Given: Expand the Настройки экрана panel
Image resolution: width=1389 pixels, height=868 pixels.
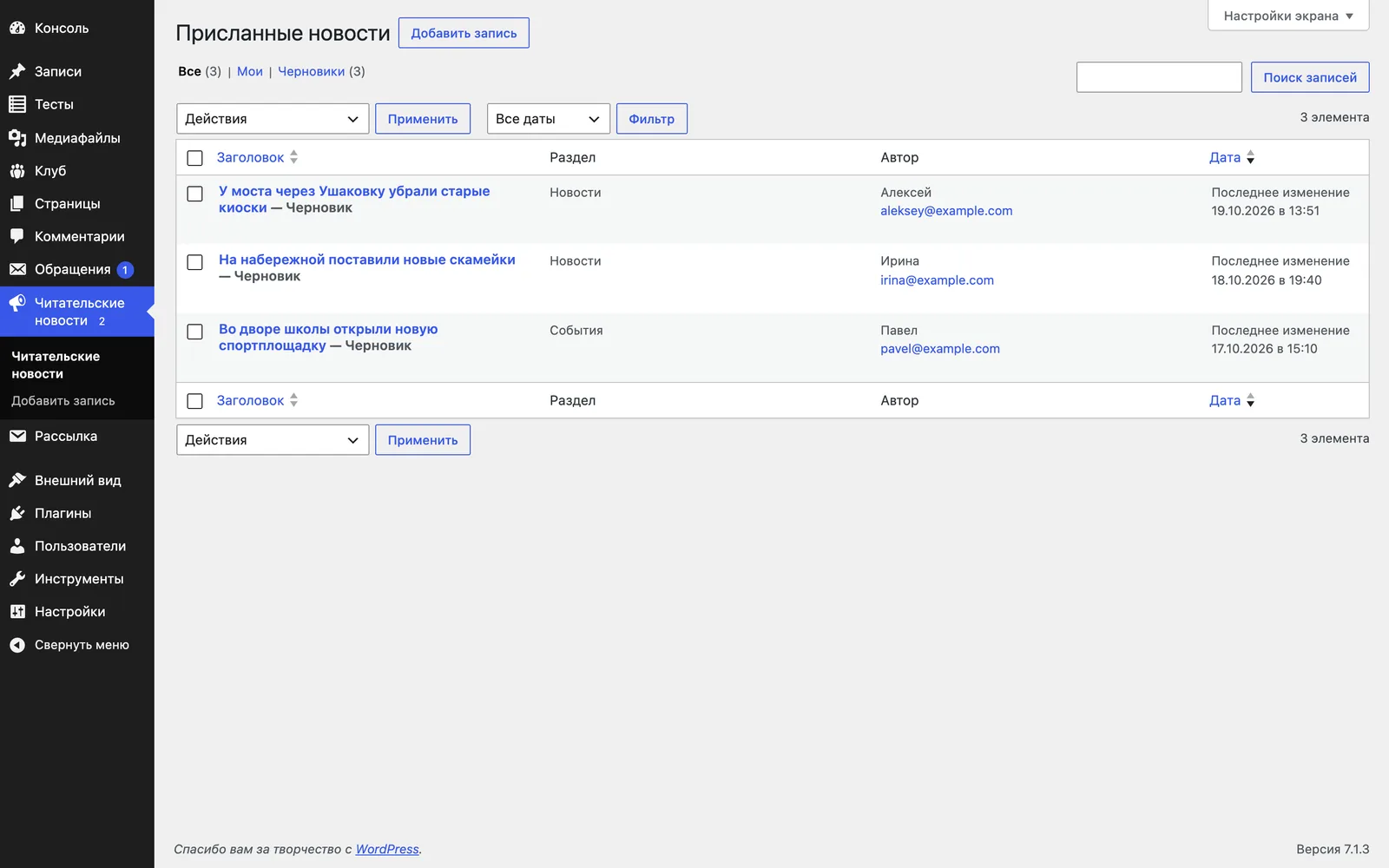Looking at the screenshot, I should point(1288,16).
